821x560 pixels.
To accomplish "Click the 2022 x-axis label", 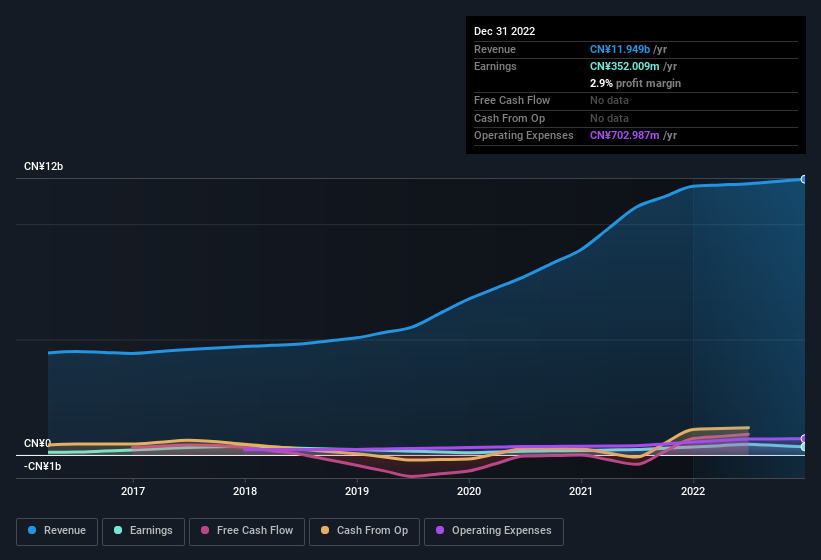I will click(x=693, y=491).
